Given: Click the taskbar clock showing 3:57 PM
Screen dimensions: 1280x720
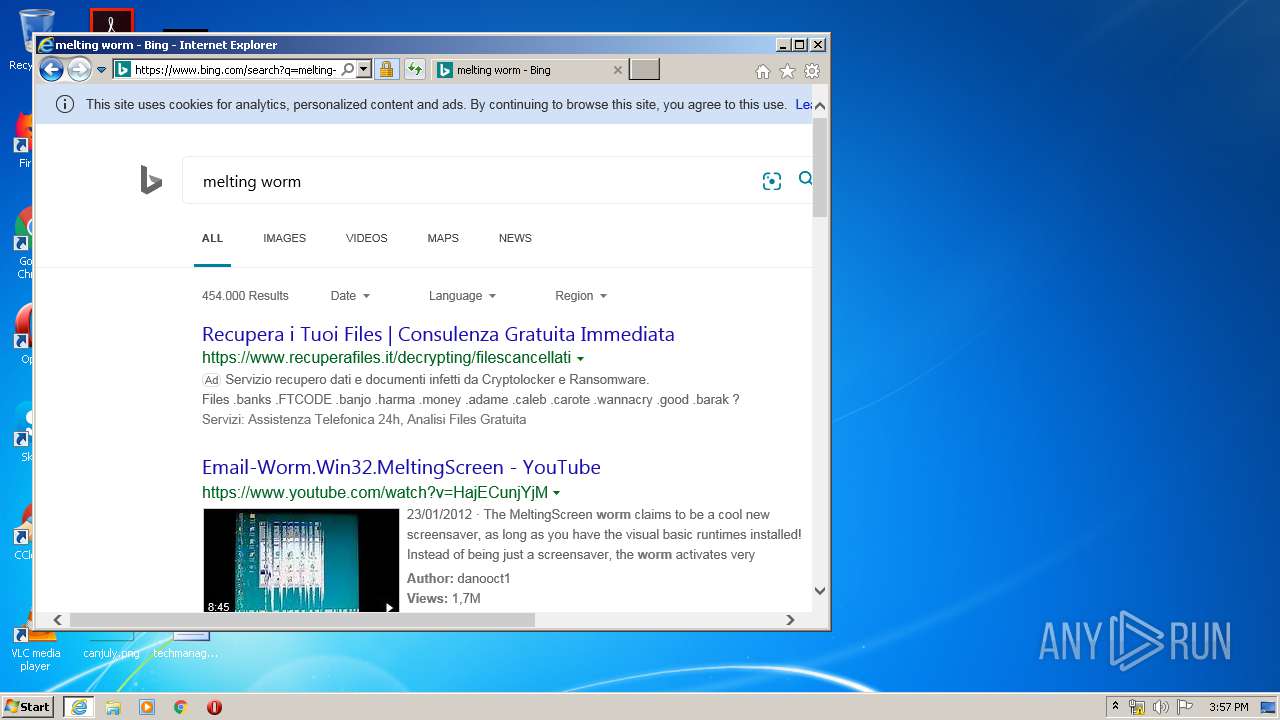Looking at the screenshot, I should [1228, 707].
